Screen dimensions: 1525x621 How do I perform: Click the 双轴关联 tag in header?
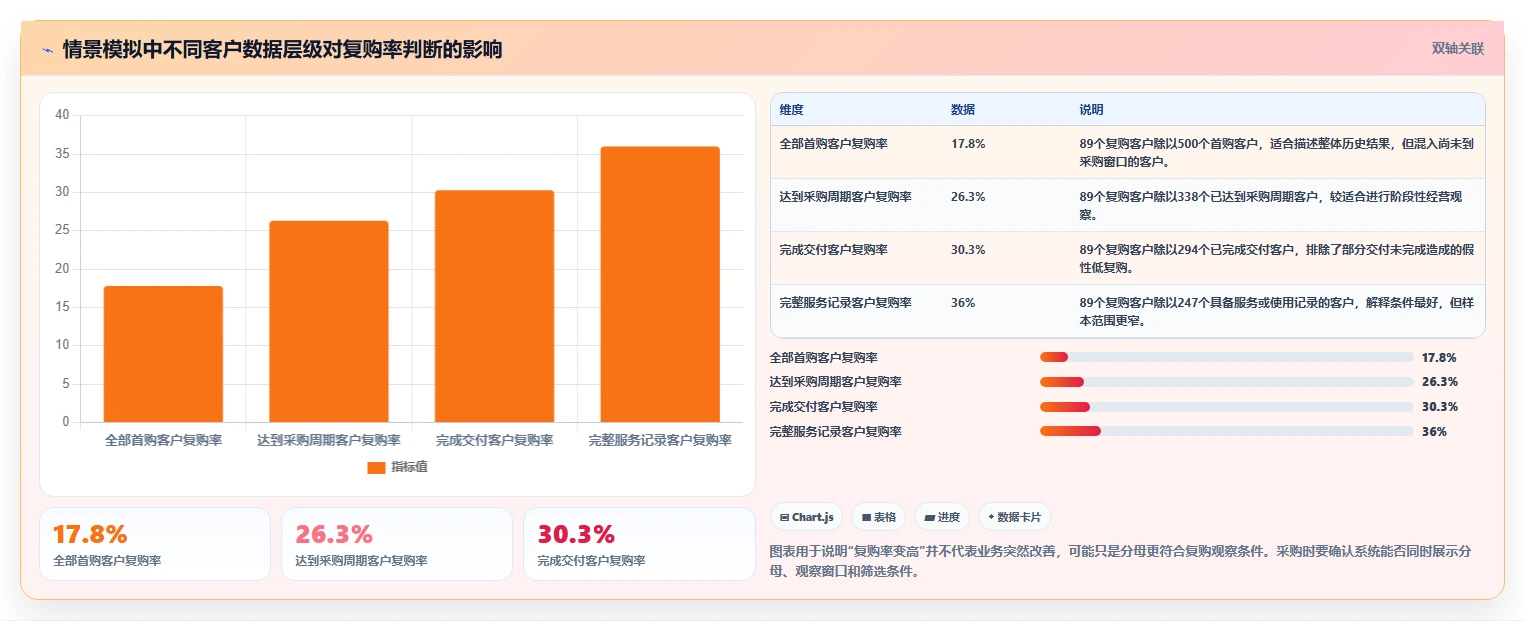click(1458, 48)
